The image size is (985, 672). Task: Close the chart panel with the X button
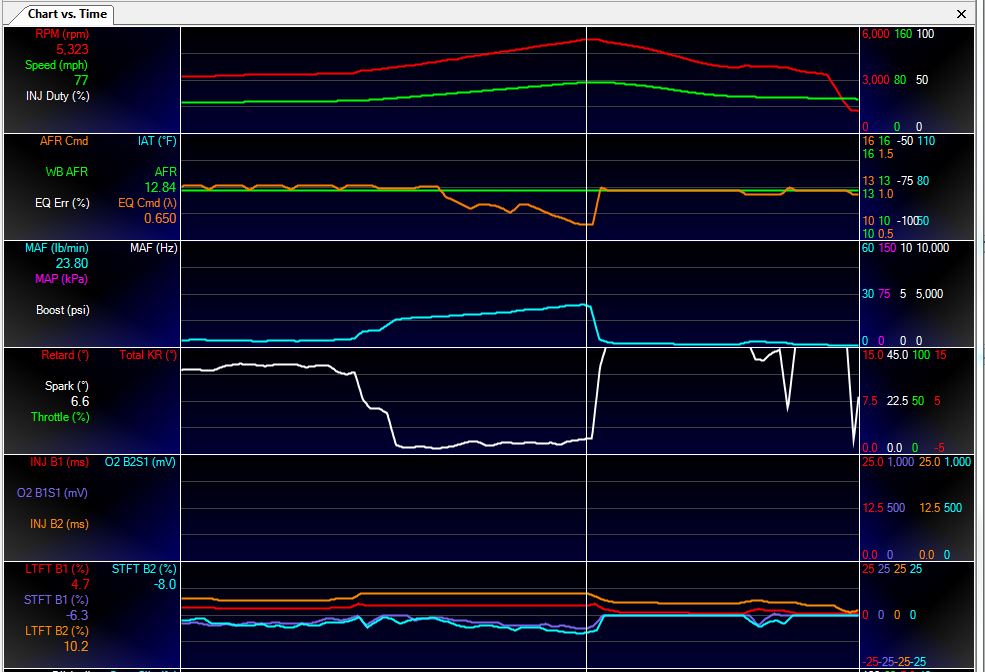[x=962, y=14]
